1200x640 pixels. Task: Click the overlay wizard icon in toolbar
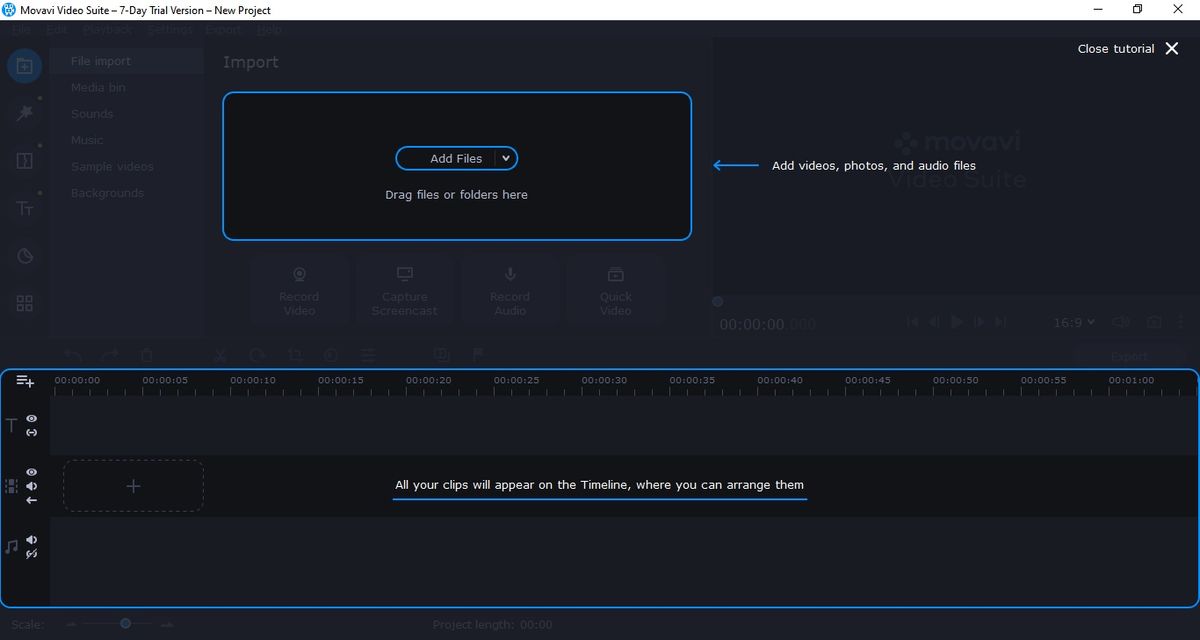pos(441,355)
